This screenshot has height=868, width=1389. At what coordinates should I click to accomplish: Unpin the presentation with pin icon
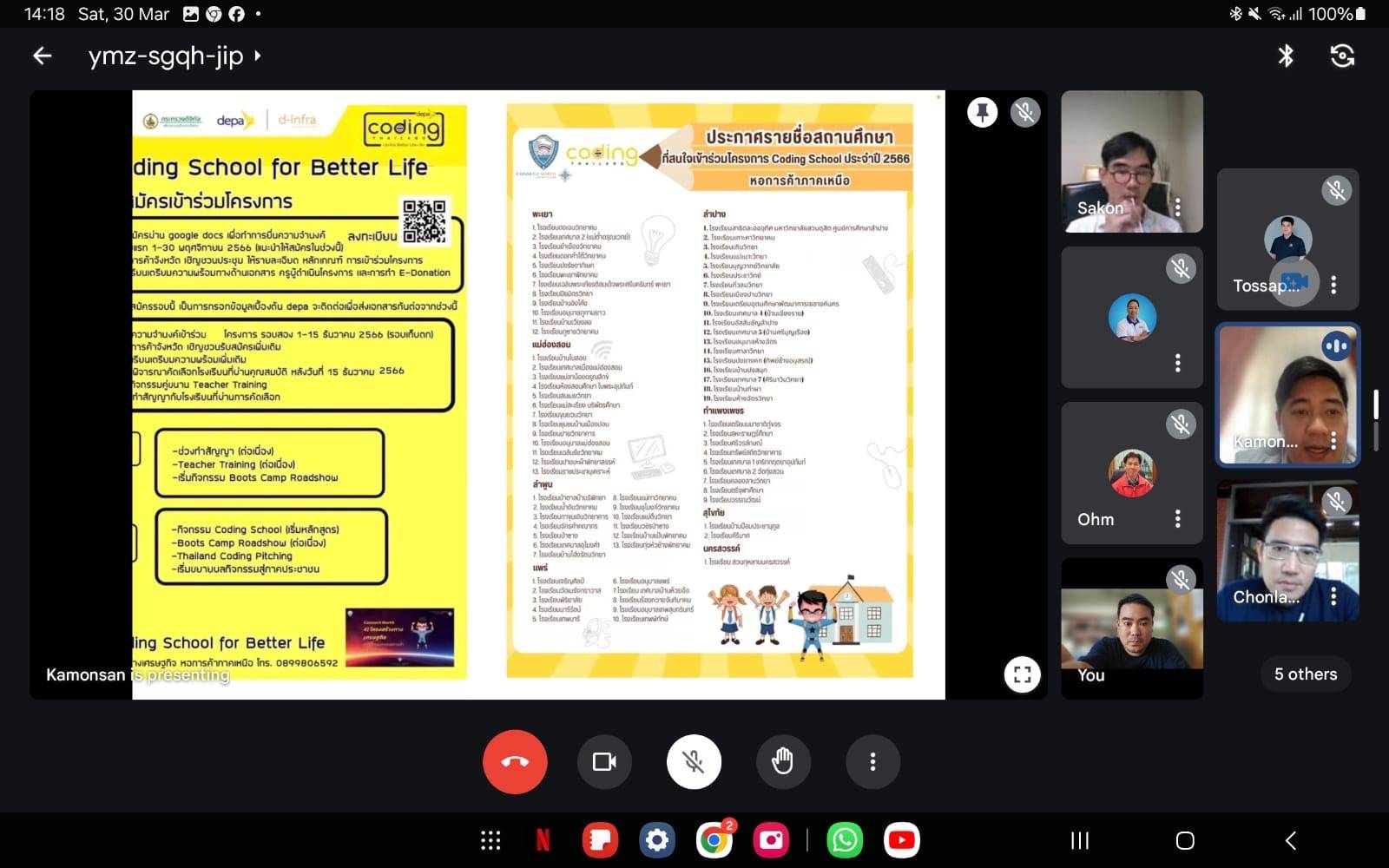click(x=982, y=113)
